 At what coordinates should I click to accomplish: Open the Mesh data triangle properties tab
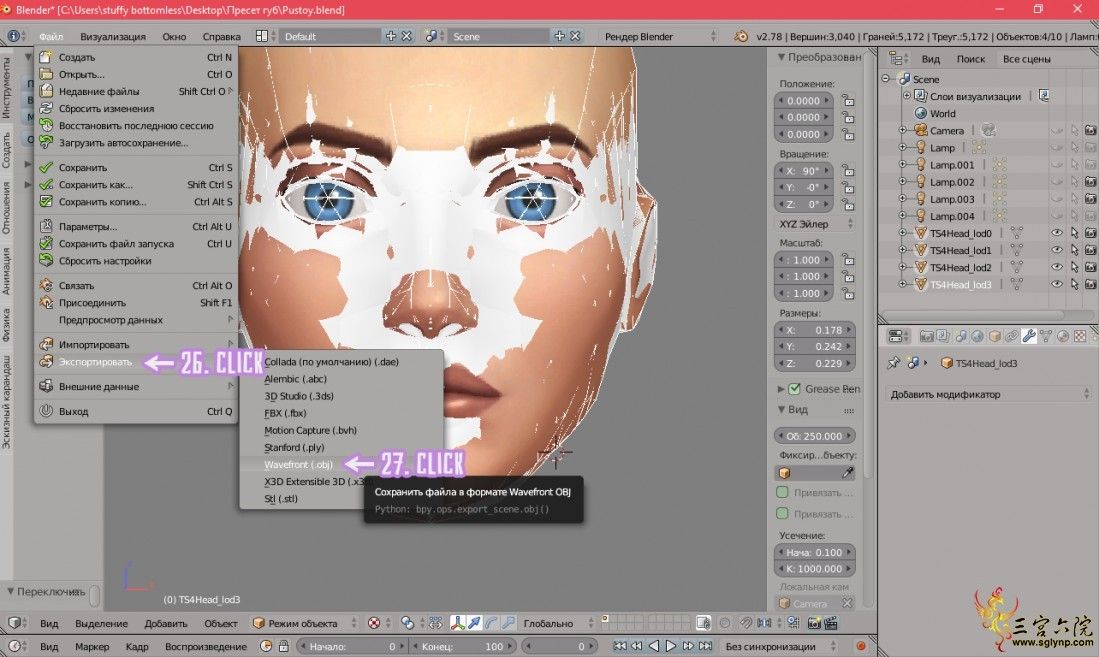click(1046, 337)
